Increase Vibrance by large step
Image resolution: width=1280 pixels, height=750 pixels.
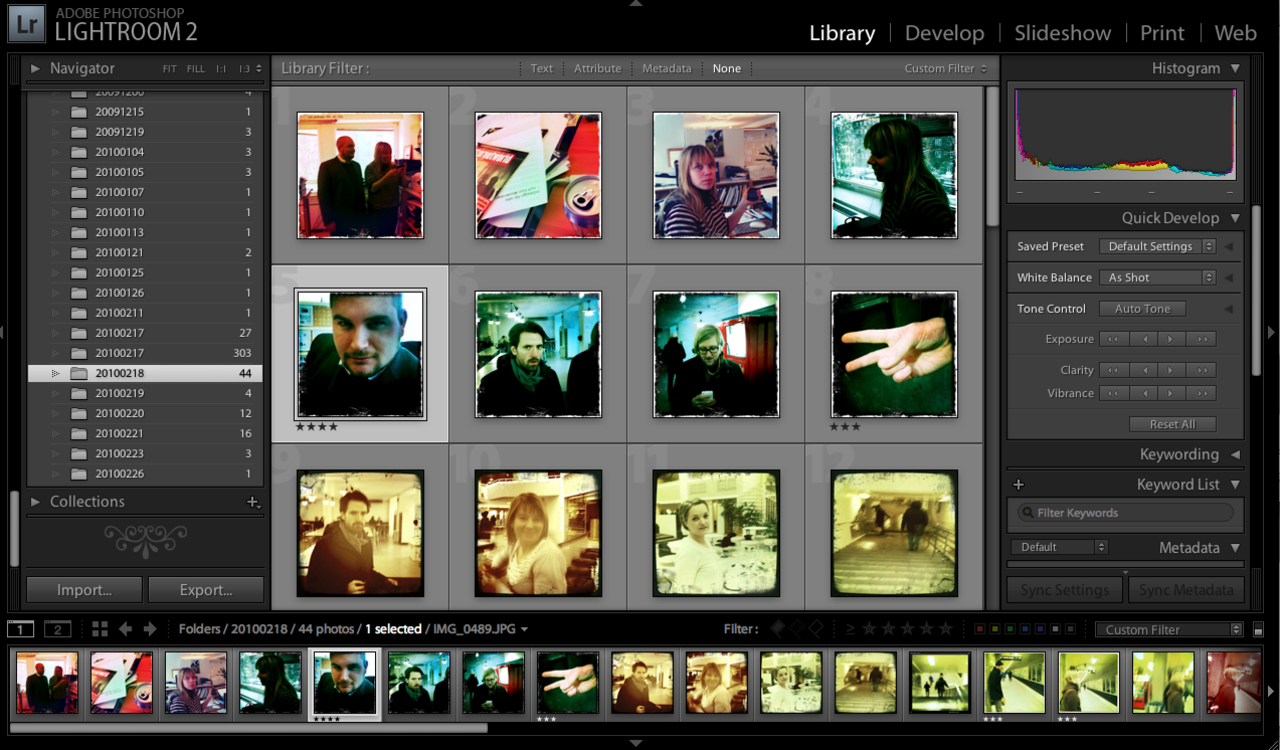[x=1201, y=393]
